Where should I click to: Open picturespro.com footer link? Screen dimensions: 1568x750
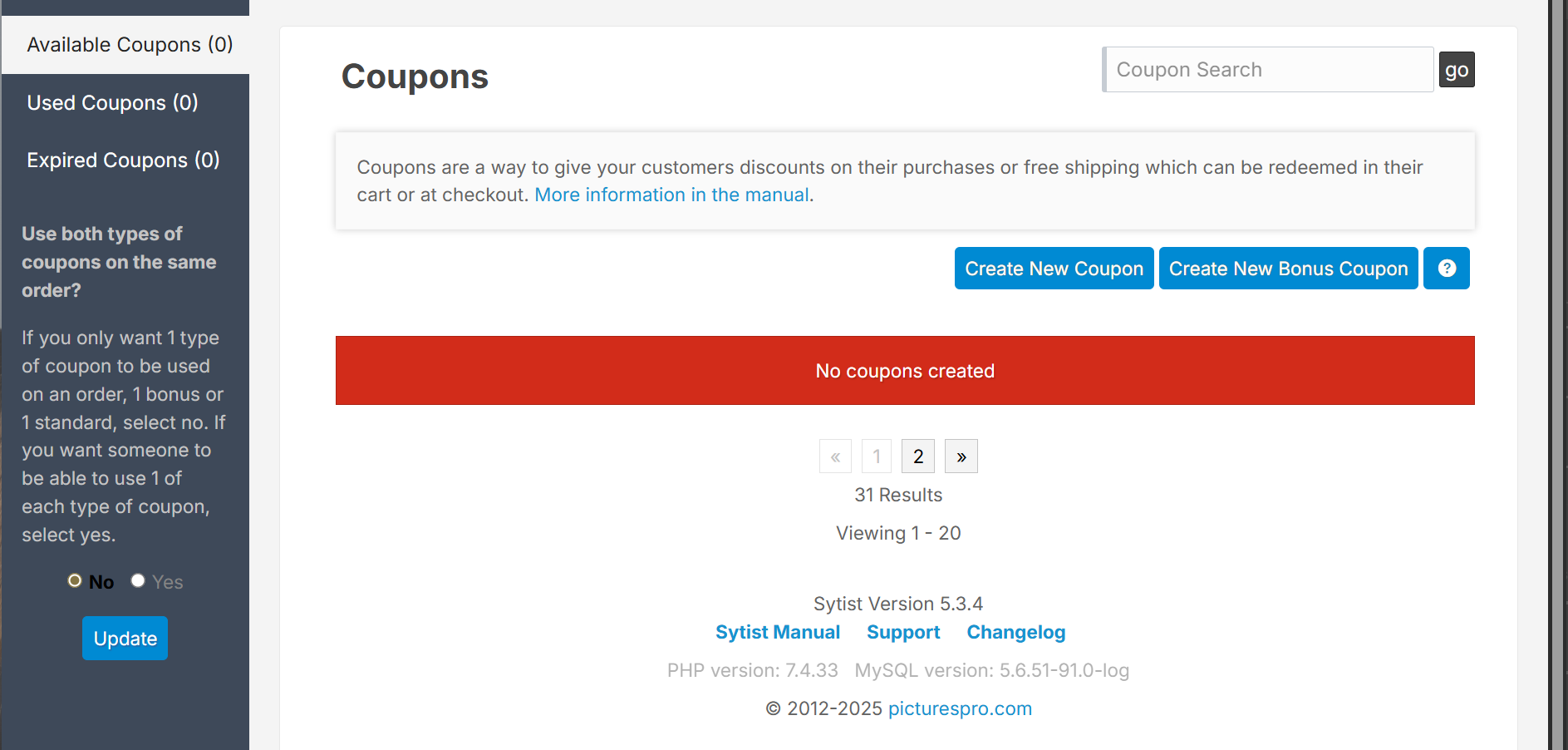coord(960,708)
